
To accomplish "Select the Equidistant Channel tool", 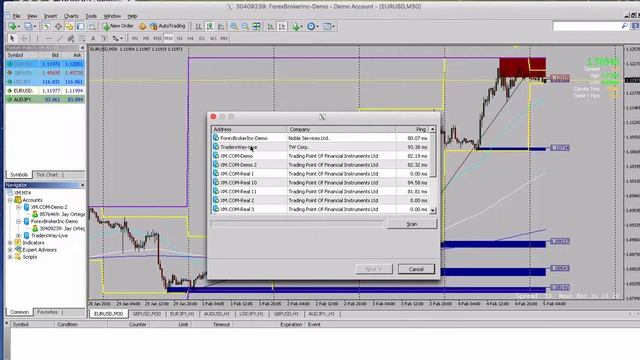I will 71,38.
